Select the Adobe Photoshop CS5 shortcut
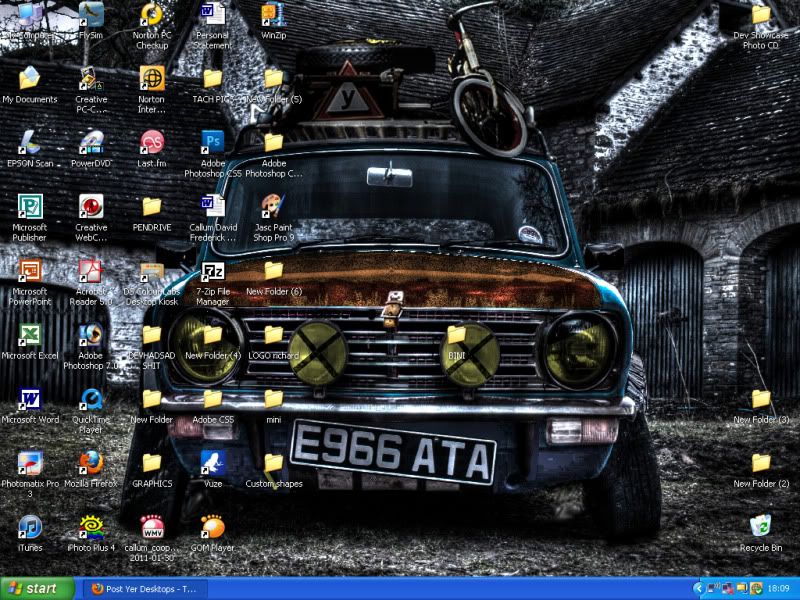 click(212, 142)
